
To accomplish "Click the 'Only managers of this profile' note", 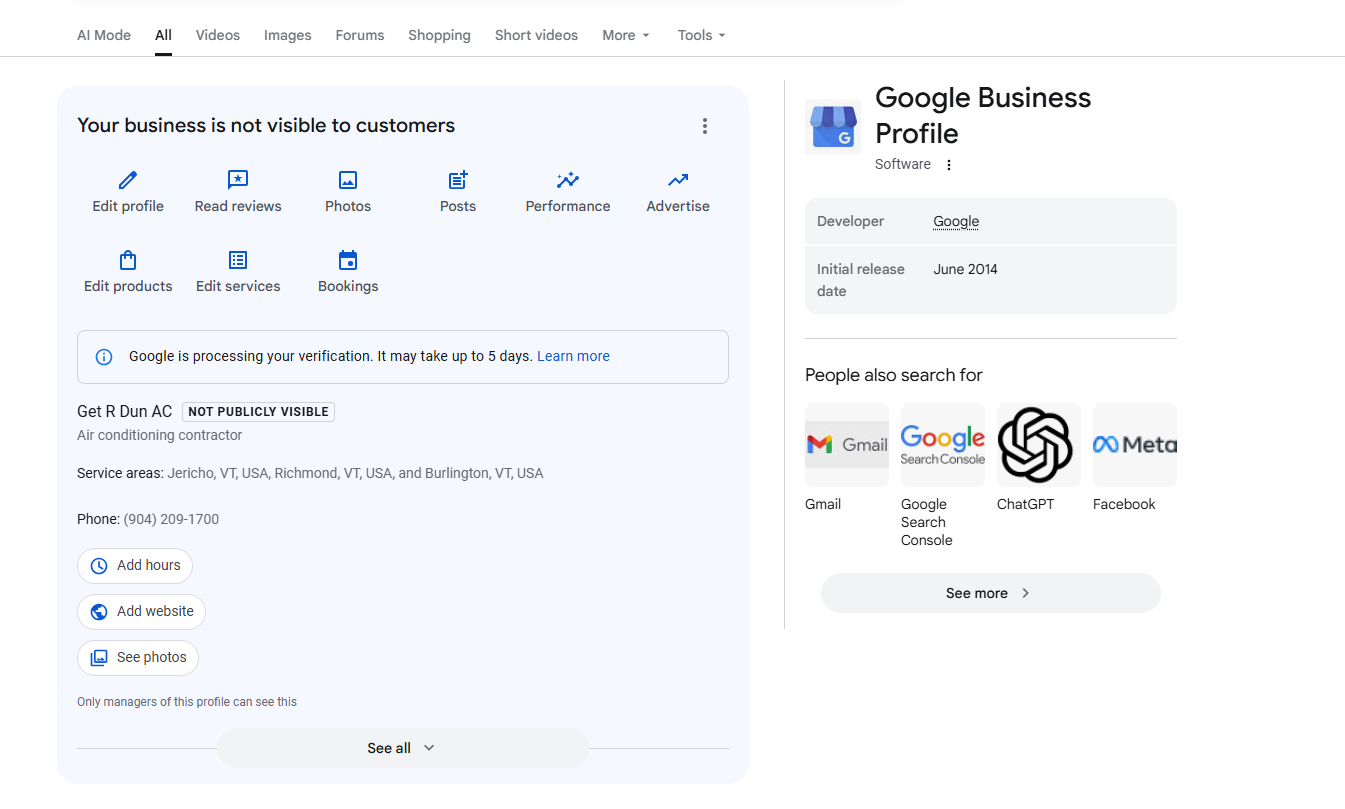I will click(187, 702).
